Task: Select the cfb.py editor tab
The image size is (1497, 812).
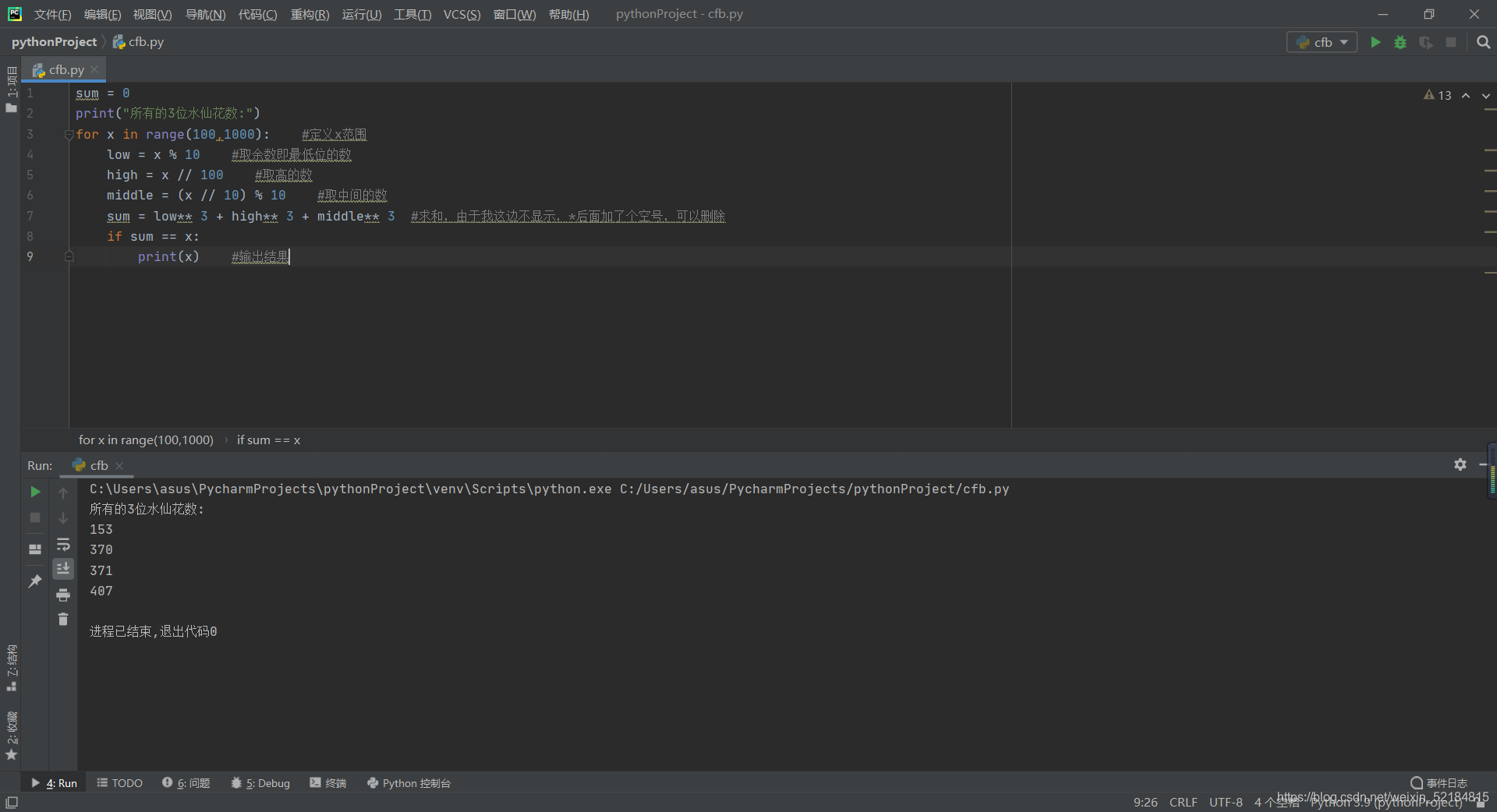Action: (64, 69)
